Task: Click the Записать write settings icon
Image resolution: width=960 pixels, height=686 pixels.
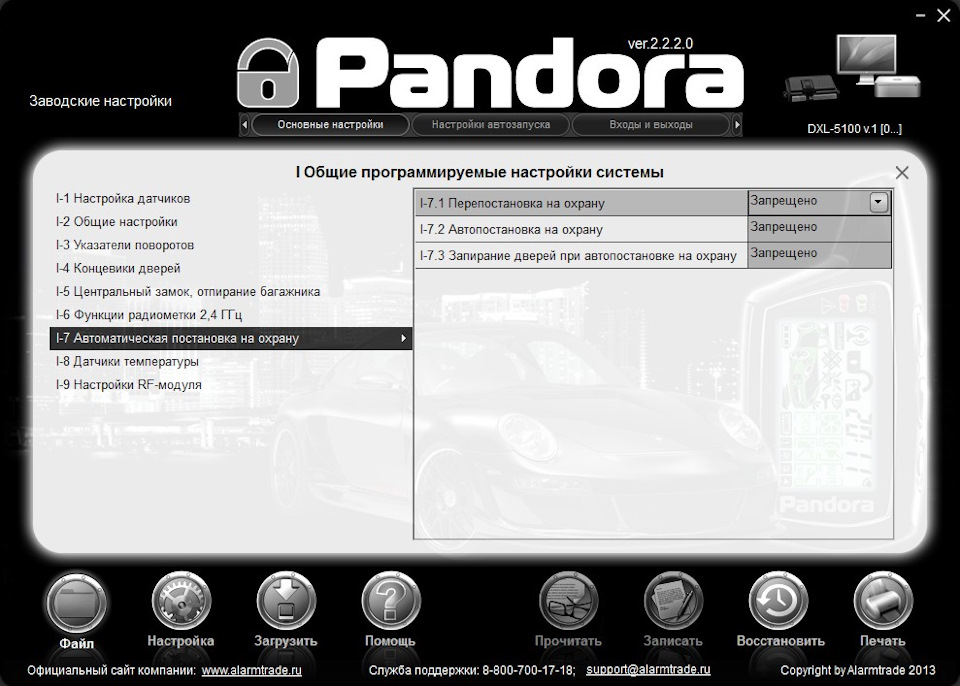Action: coord(673,602)
